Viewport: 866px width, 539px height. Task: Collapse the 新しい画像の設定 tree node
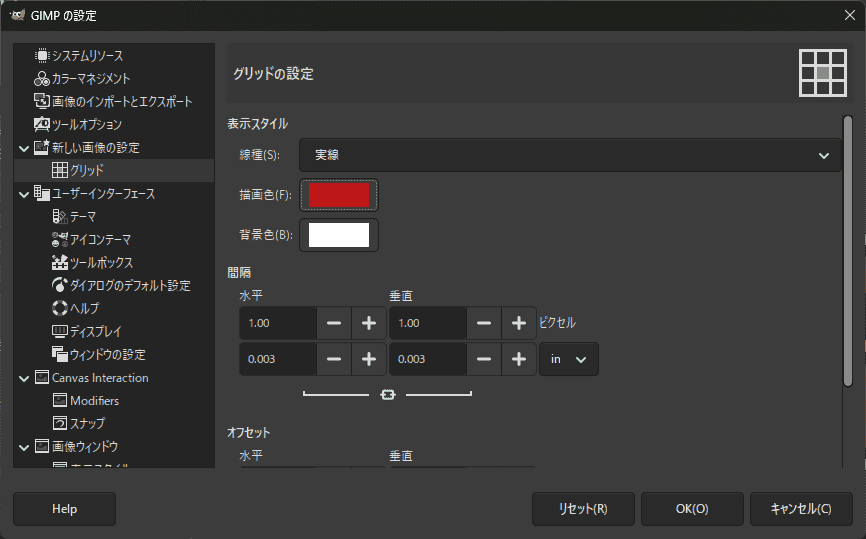pyautogui.click(x=24, y=148)
